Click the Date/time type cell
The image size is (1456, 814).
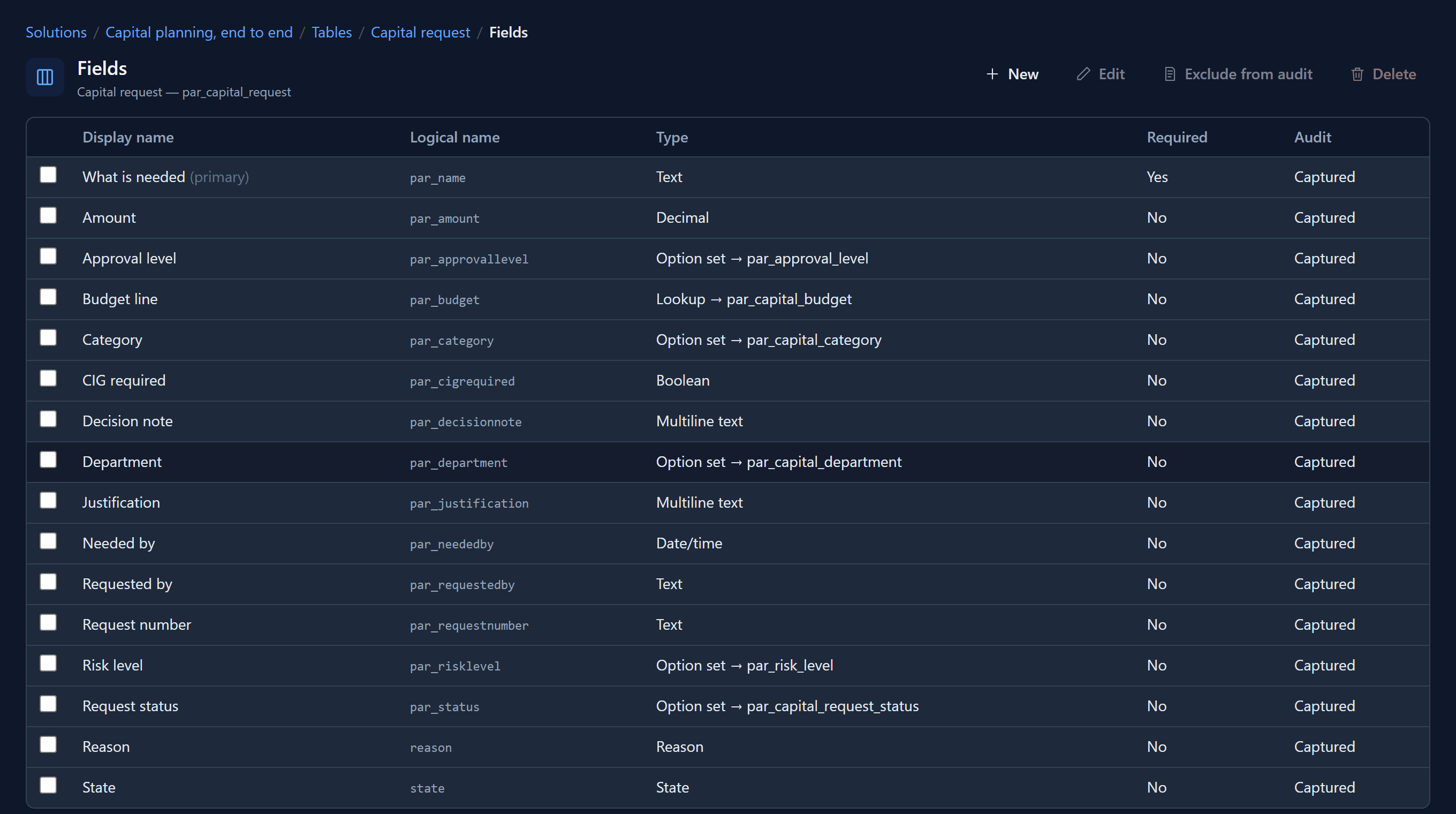click(689, 543)
